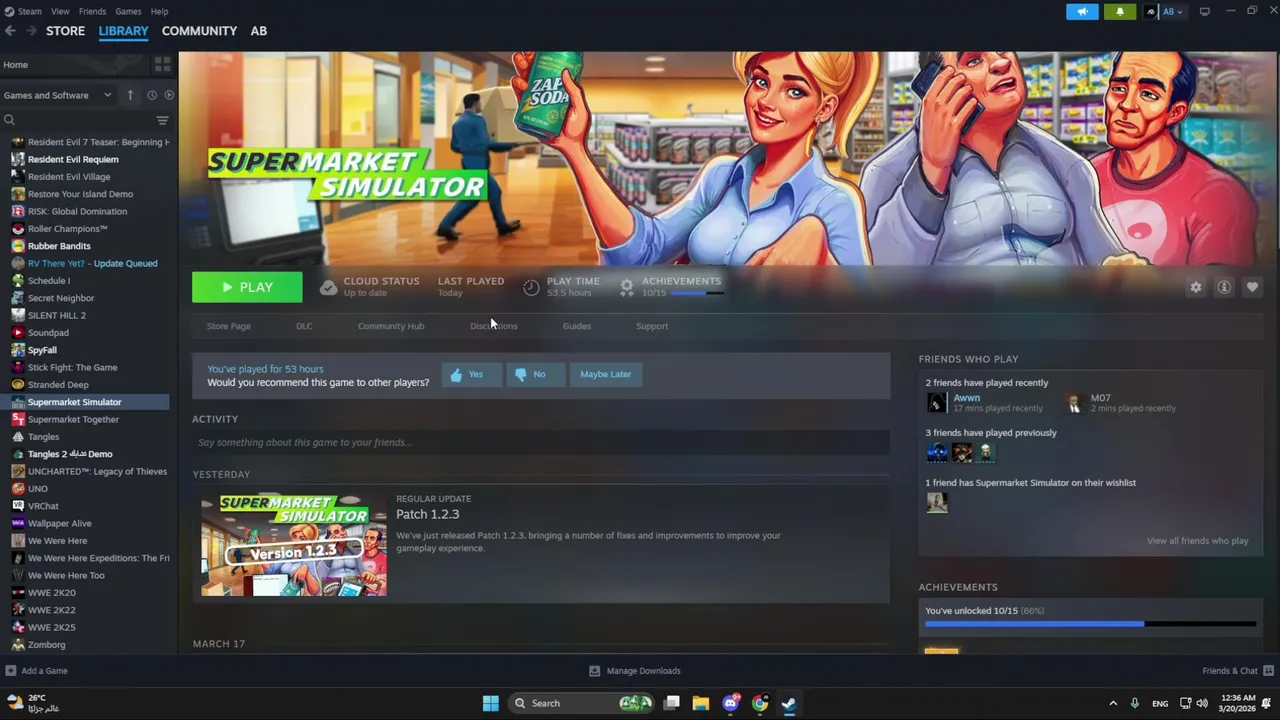Screen dimensions: 1280x720
Task: Open the collections grid view icon
Action: pyautogui.click(x=162, y=64)
